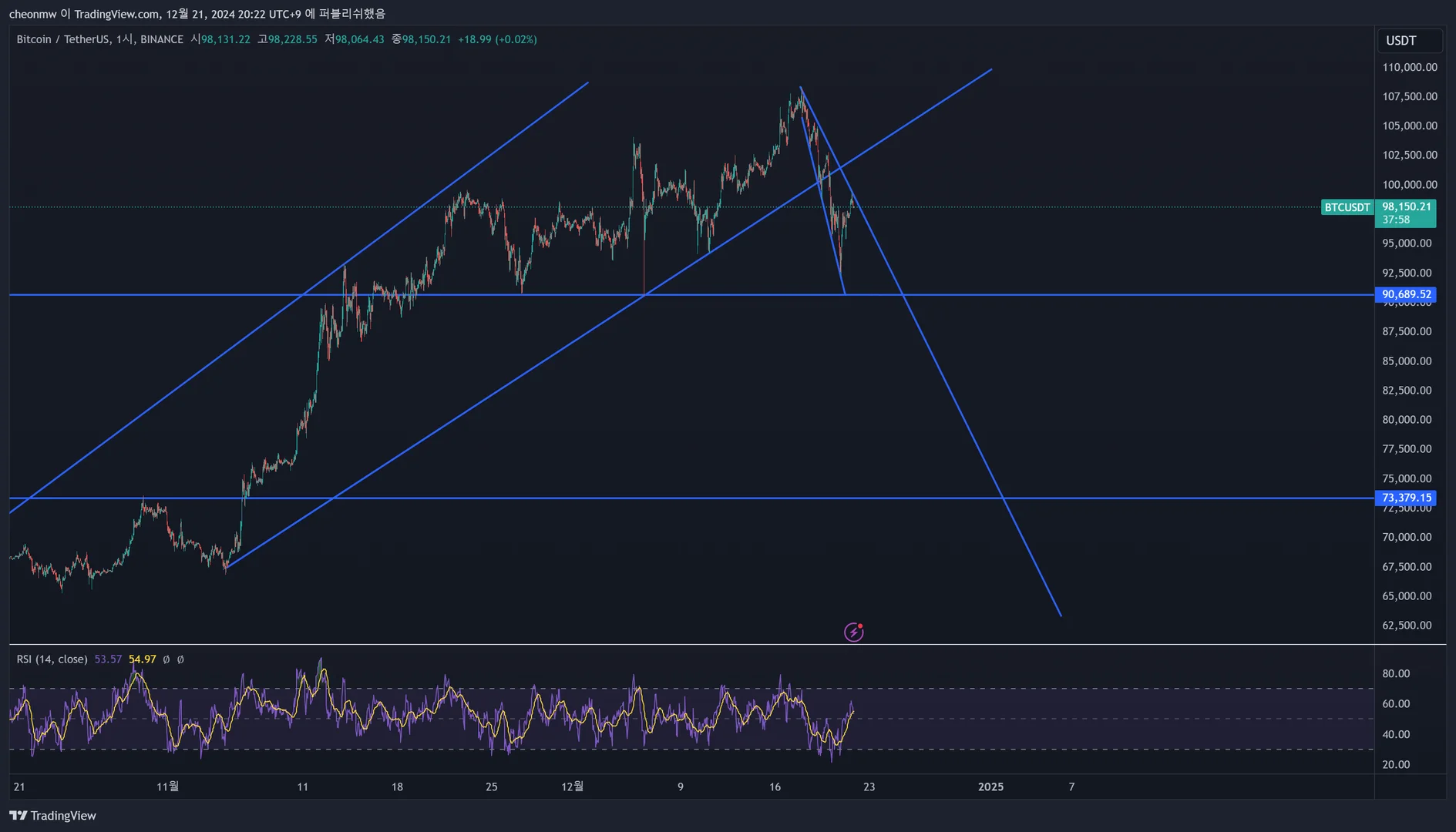Viewport: 1456px width, 832px height.
Task: Click the 40.00 RSI scale label
Action: [1396, 734]
